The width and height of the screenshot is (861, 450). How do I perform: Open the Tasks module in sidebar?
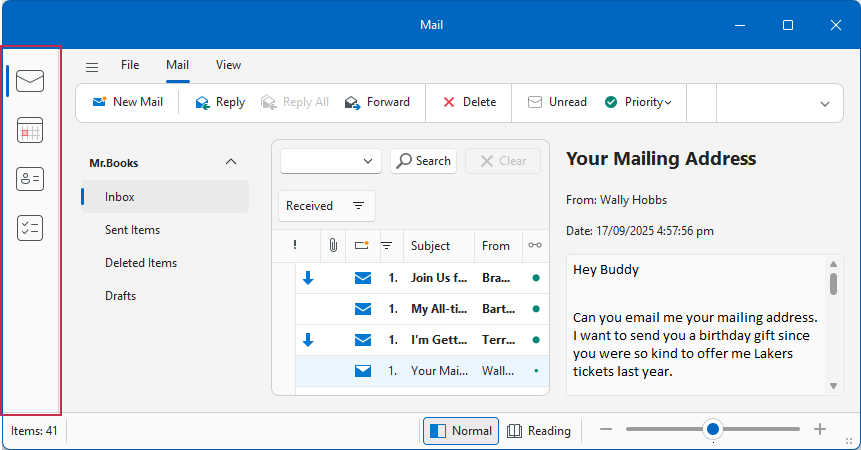pyautogui.click(x=30, y=228)
